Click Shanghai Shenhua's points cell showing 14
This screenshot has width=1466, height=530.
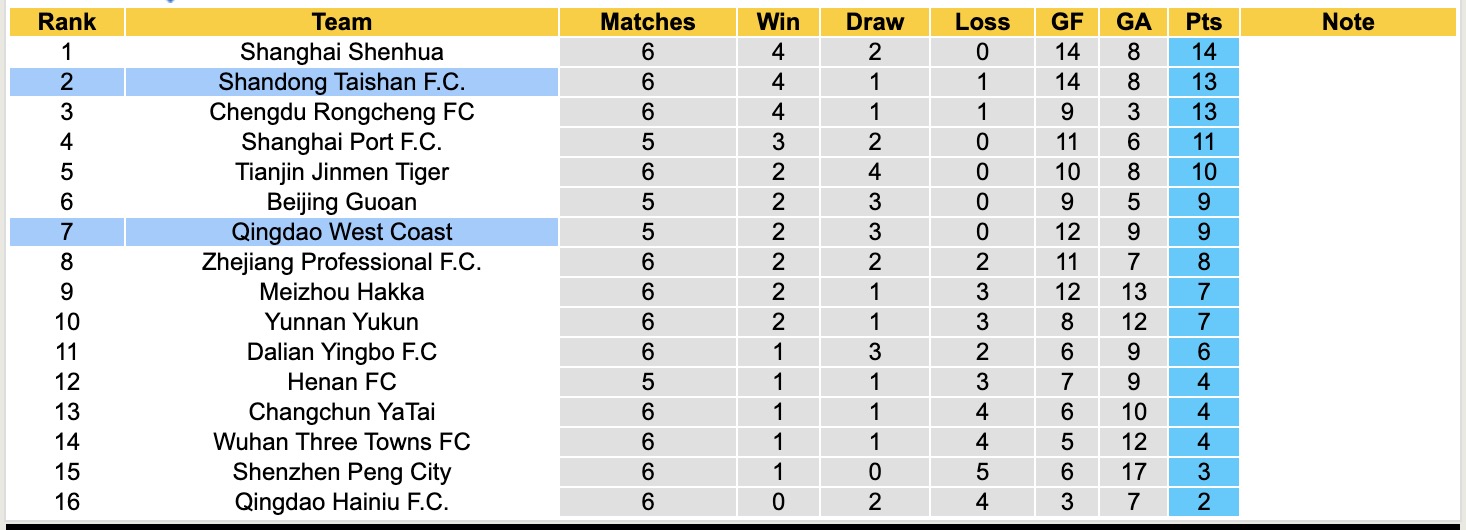click(1203, 52)
